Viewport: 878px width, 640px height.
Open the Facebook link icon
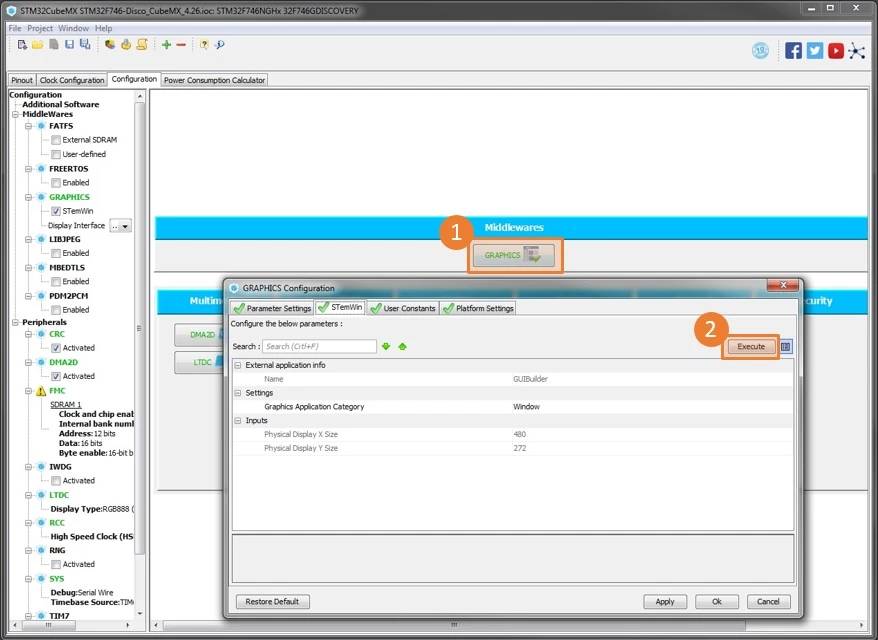point(793,51)
